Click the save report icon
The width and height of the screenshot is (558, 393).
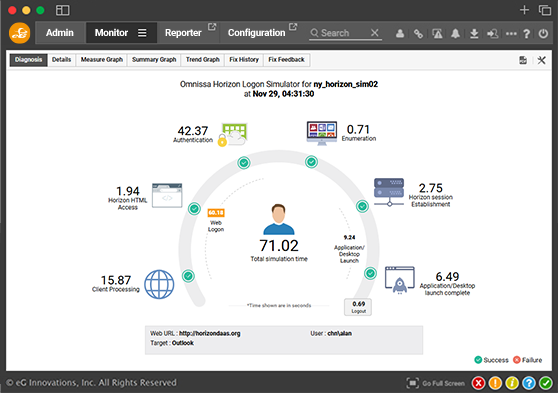tap(523, 60)
